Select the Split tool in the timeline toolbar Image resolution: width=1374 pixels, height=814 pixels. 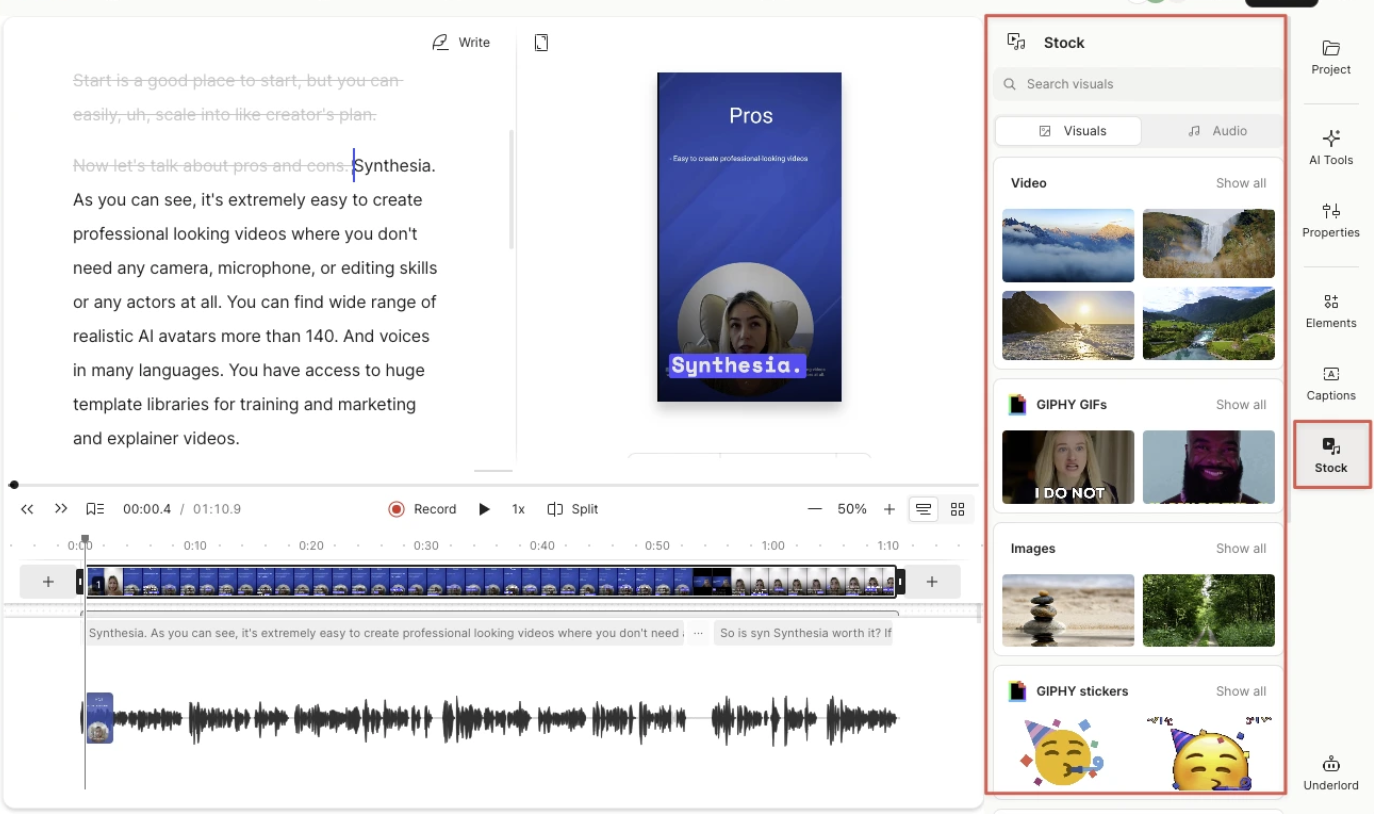(x=572, y=508)
